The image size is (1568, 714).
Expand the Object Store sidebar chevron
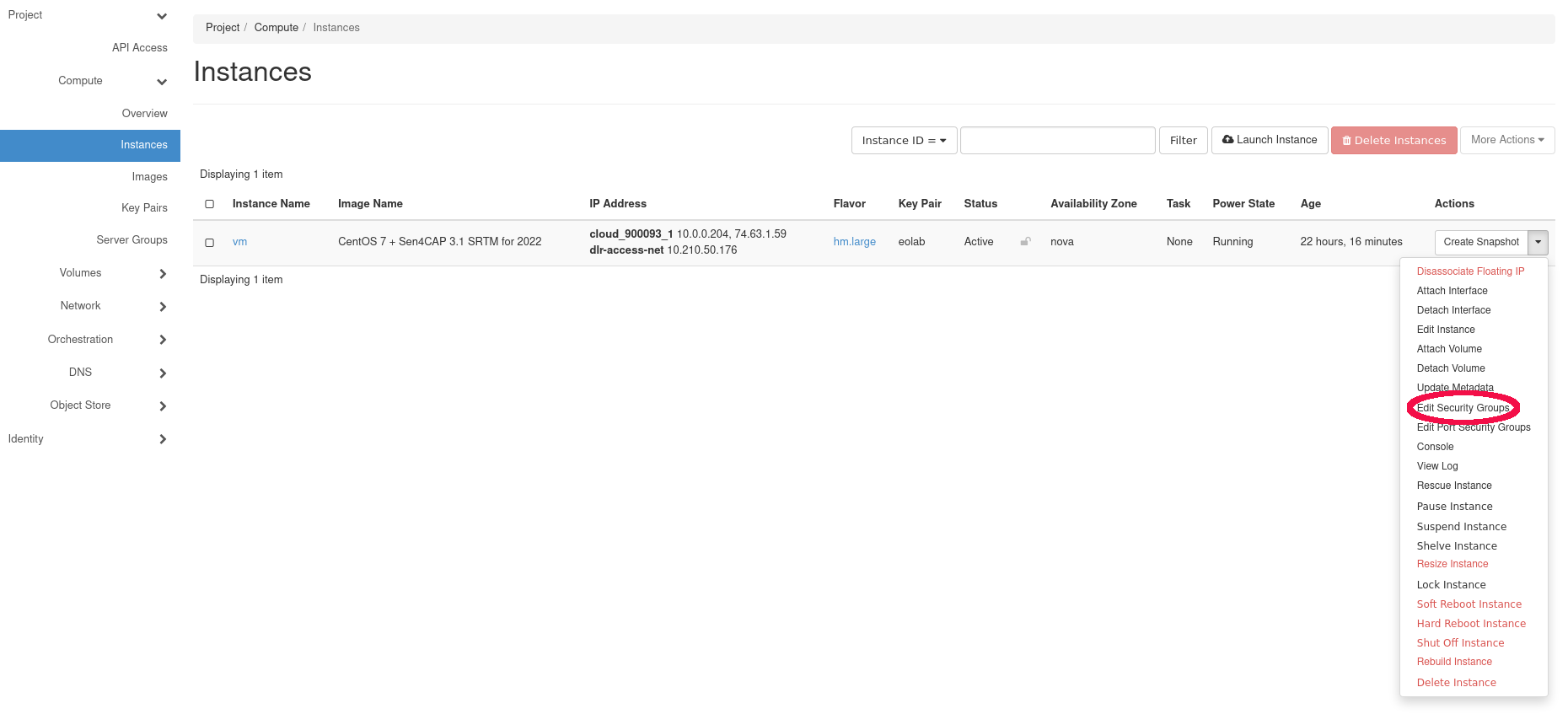pyautogui.click(x=163, y=406)
